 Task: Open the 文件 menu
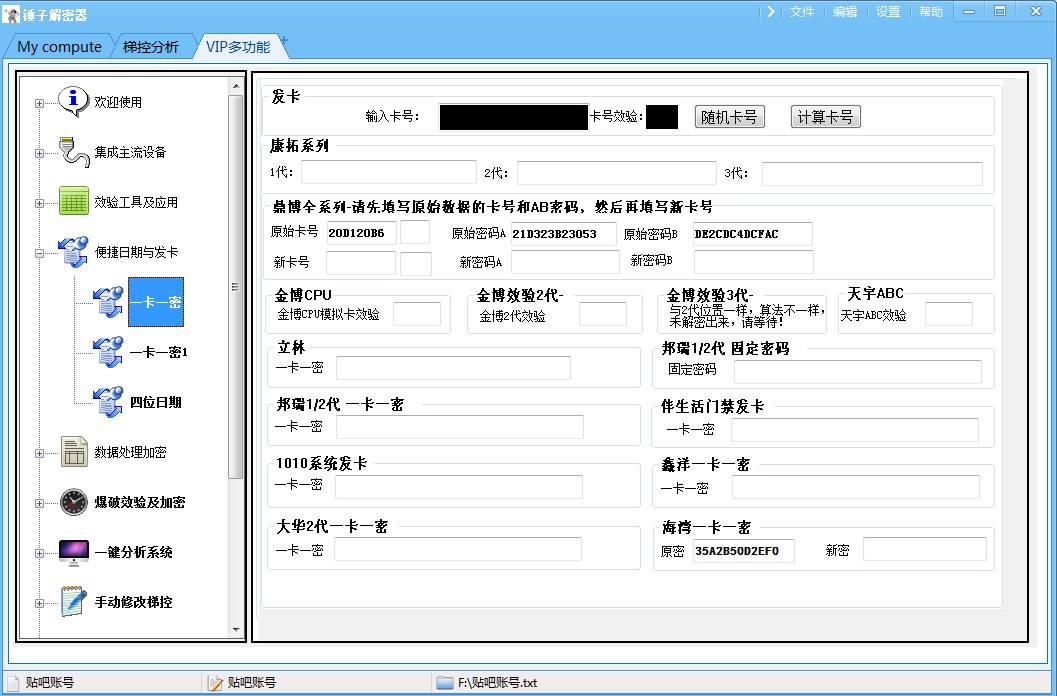802,11
